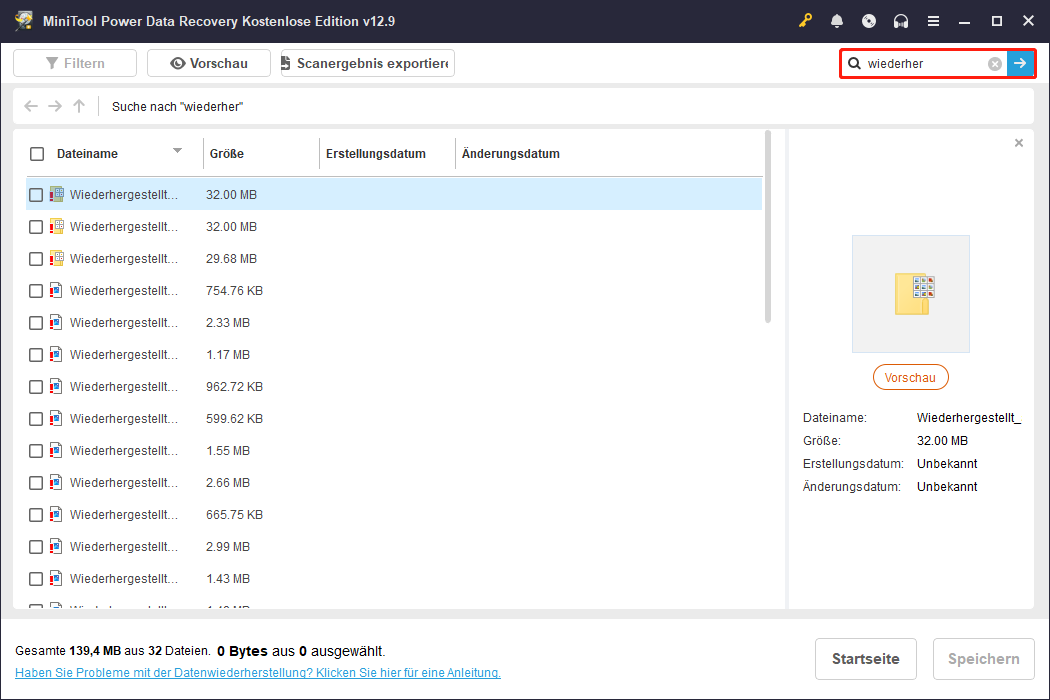
Task: Click the Speichern button
Action: point(984,659)
